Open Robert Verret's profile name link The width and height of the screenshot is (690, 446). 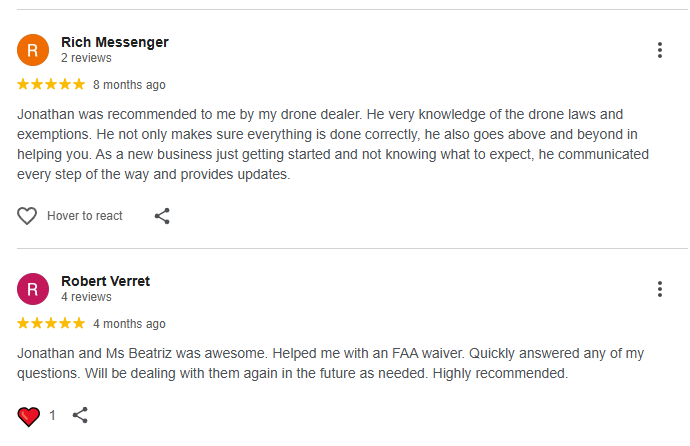tap(105, 281)
